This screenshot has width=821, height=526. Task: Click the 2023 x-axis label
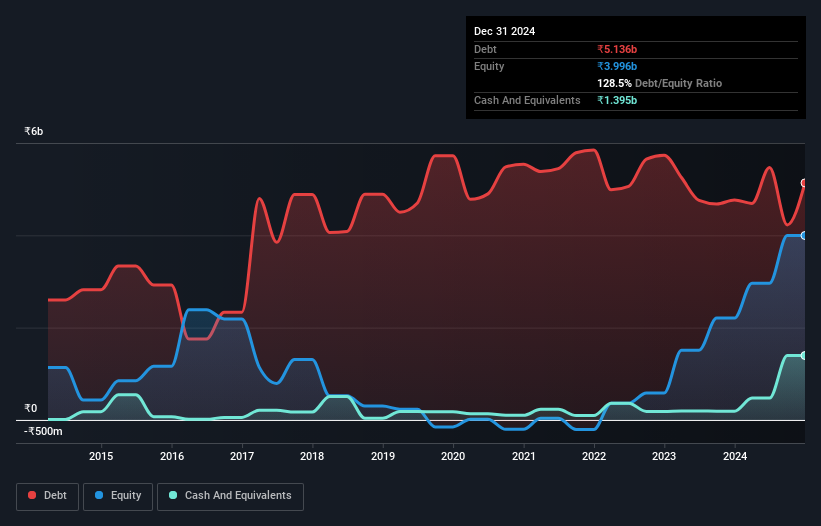click(664, 456)
